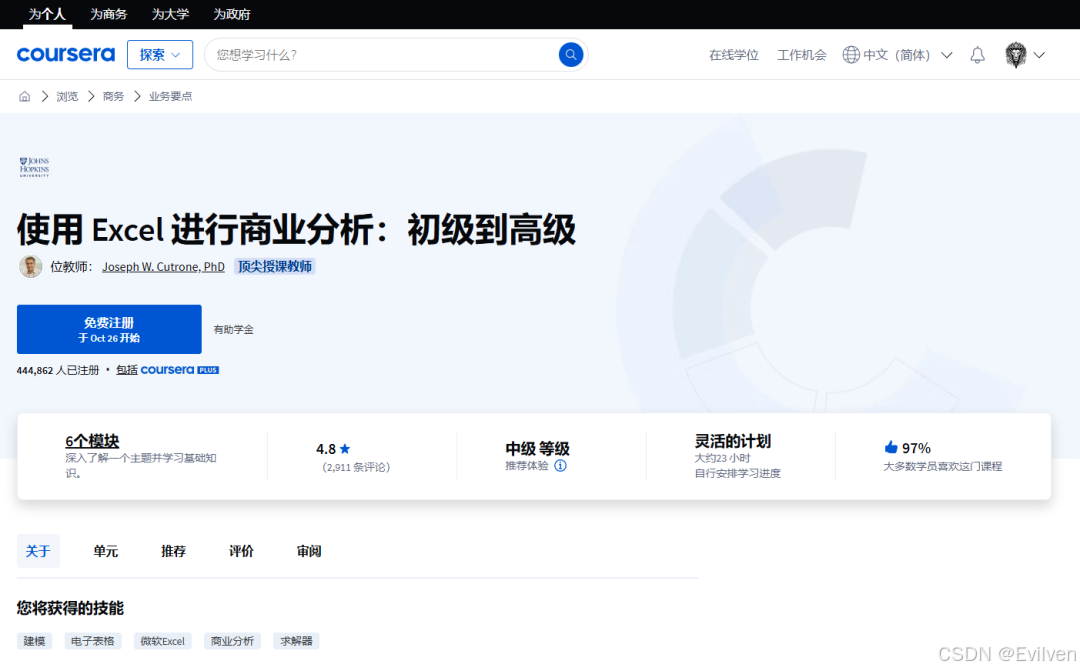The image size is (1080, 671).
Task: Open instructor Joseph W. Cutrone, PhD link
Action: [x=163, y=267]
